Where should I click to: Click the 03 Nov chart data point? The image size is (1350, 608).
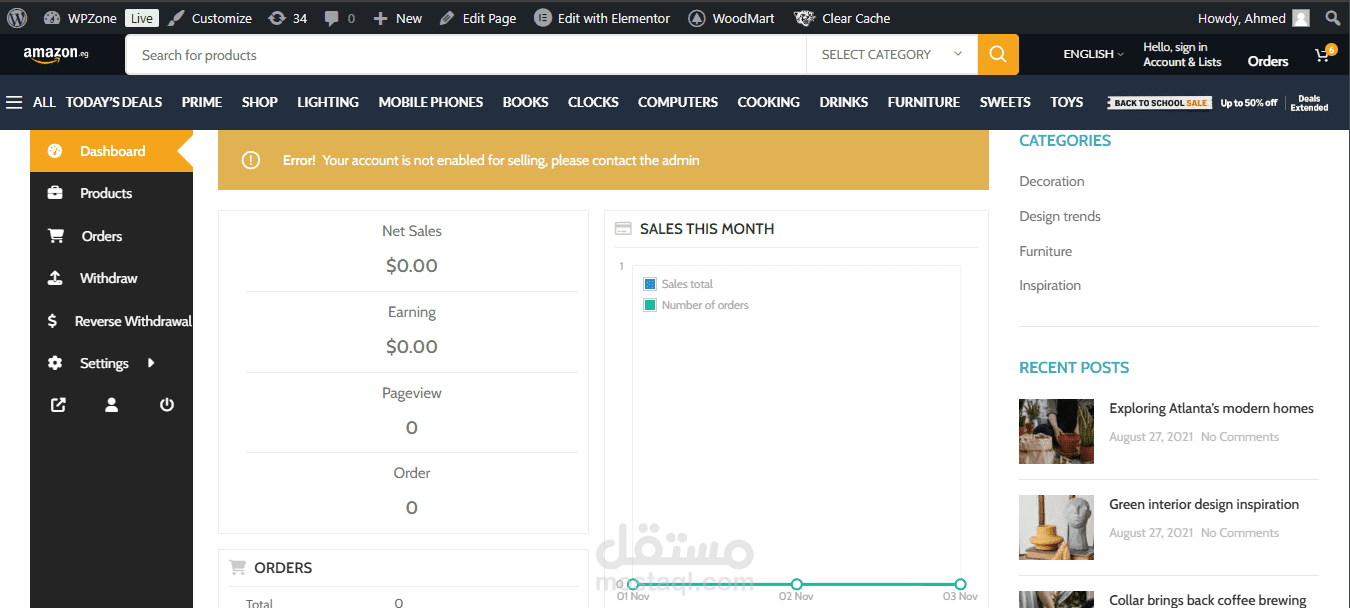(x=961, y=584)
